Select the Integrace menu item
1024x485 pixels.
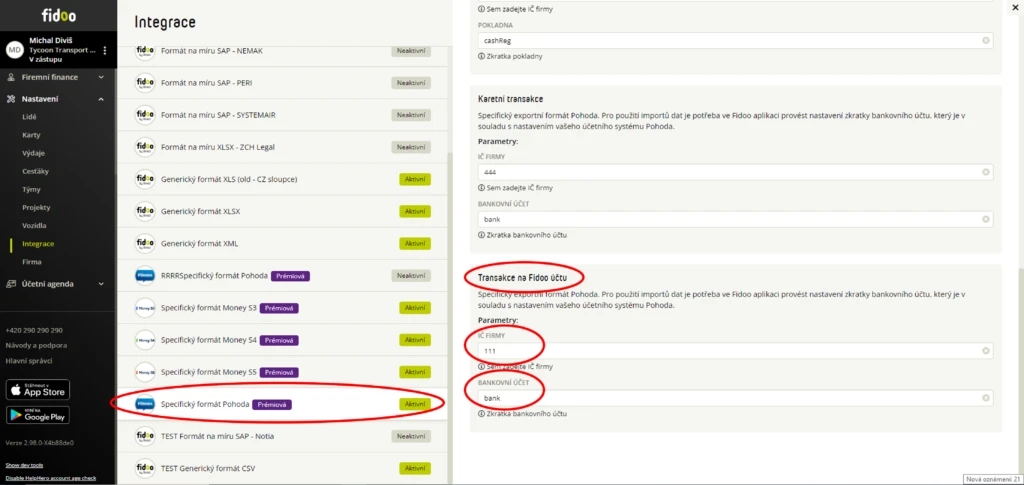point(38,243)
